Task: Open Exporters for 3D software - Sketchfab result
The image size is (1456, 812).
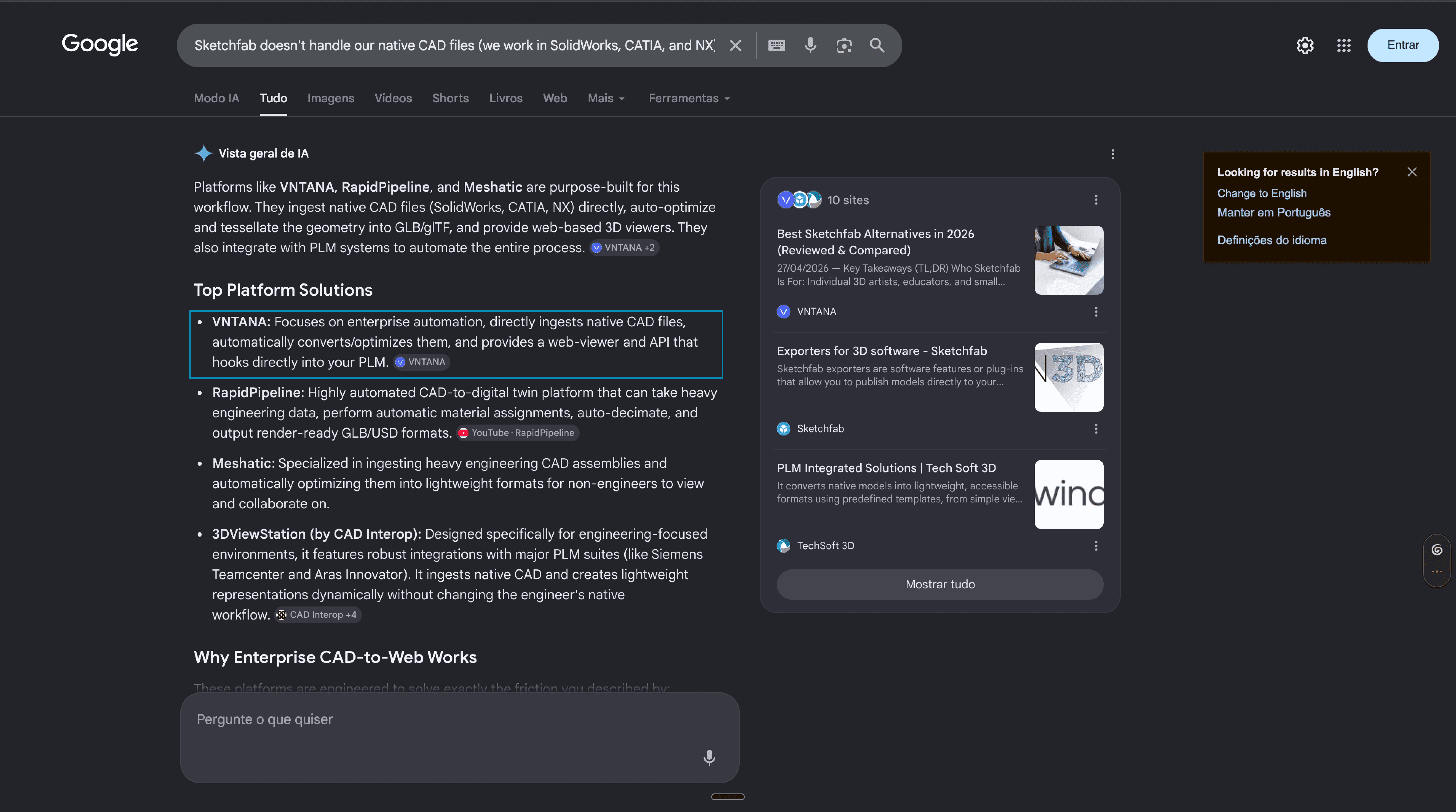Action: click(882, 351)
